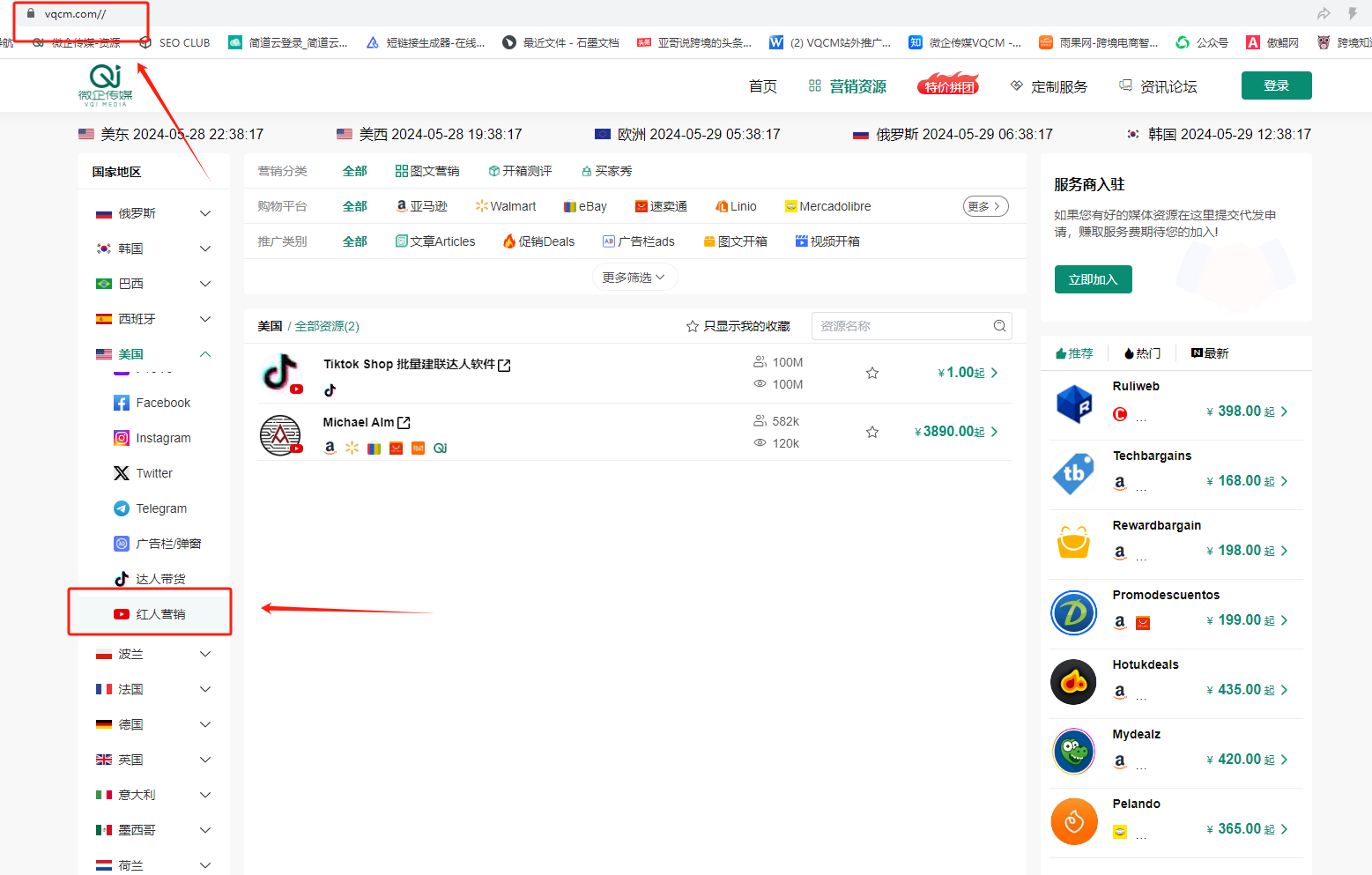Favorite the Michael Alm resource star

(872, 432)
